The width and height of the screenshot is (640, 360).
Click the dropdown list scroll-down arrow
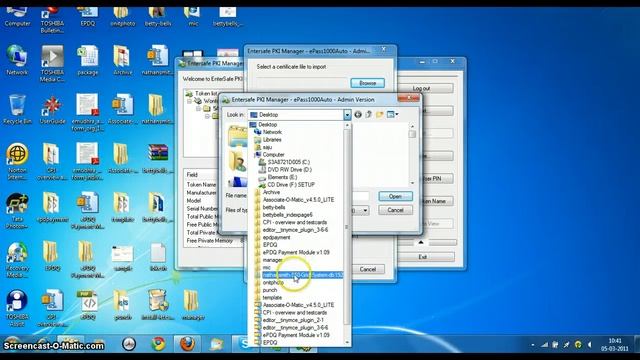tap(348, 342)
